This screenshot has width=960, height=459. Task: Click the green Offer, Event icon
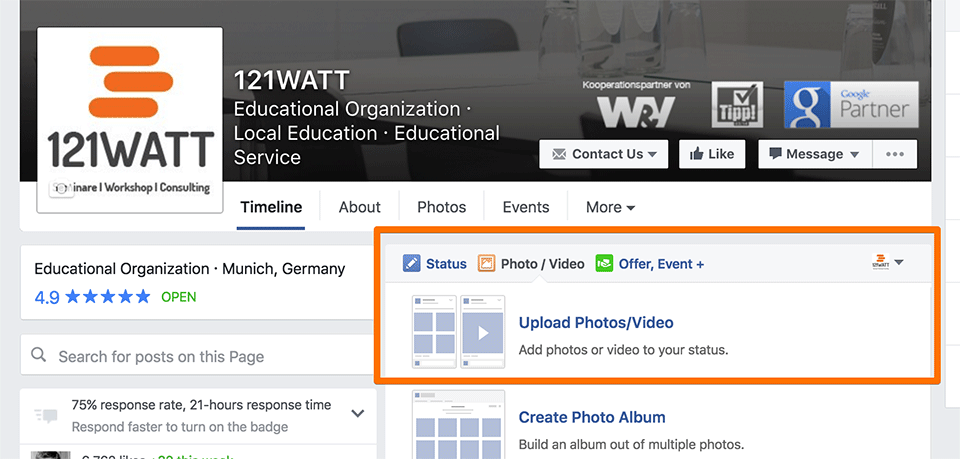(604, 264)
